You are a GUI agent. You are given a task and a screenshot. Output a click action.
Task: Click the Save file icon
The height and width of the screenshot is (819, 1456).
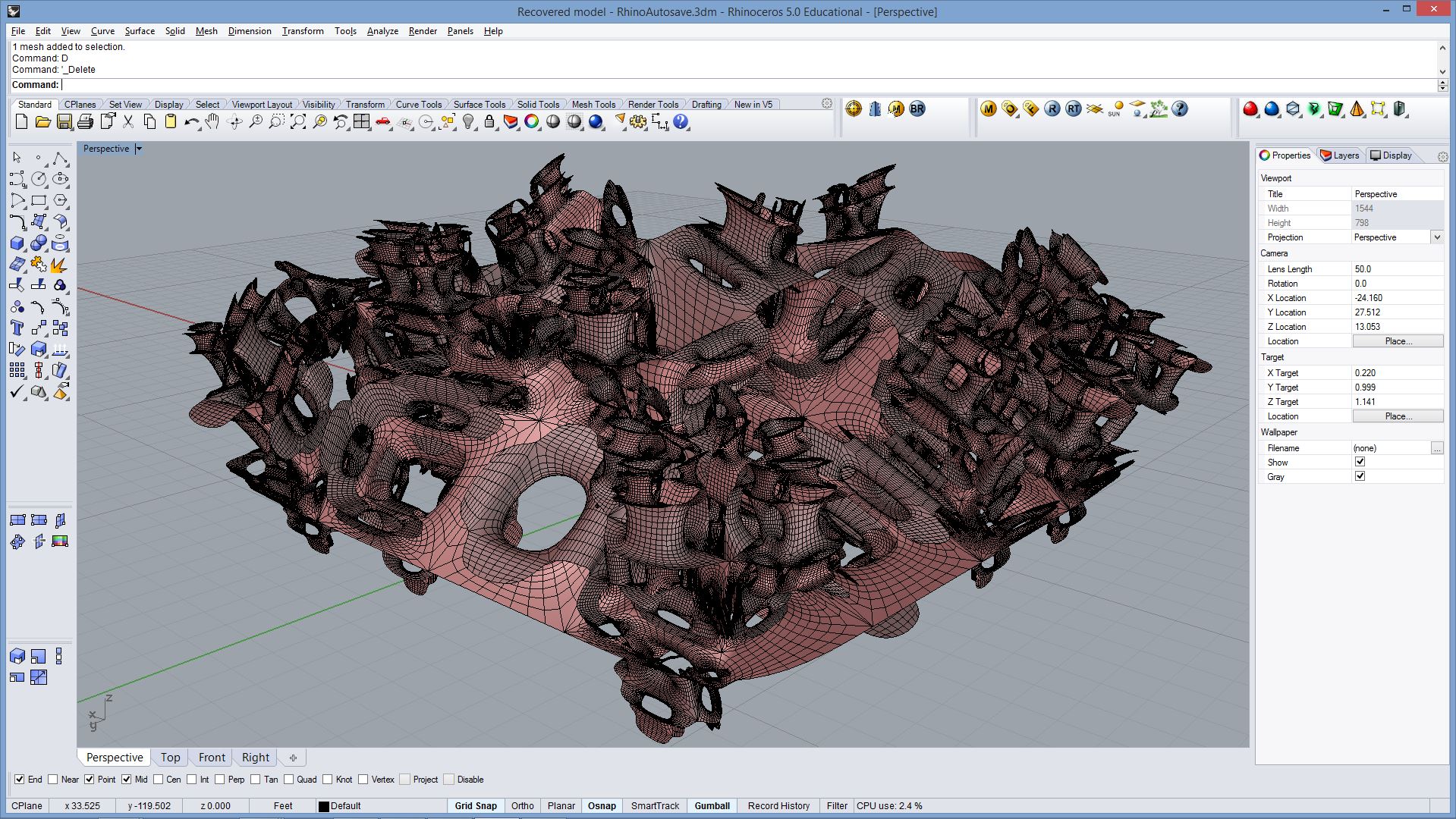[x=64, y=122]
